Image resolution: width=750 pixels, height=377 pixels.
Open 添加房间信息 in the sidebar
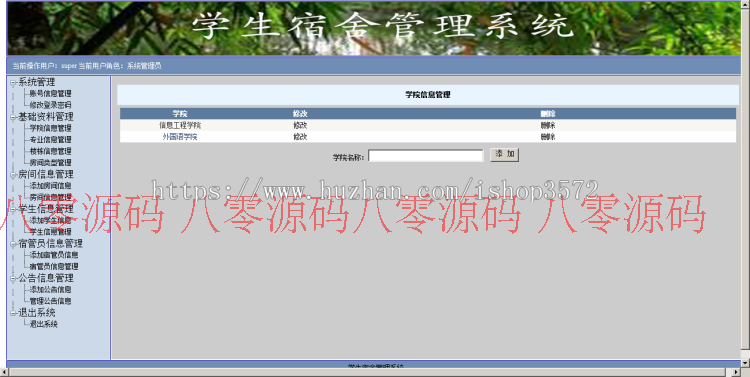pos(50,186)
